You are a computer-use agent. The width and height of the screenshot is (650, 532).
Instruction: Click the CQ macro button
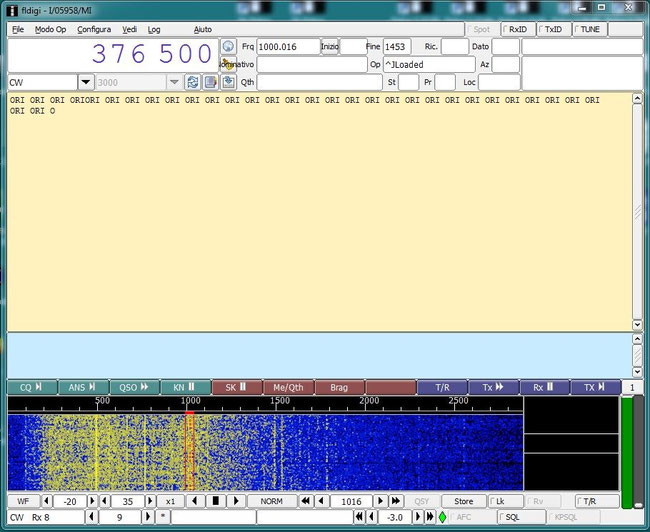(x=32, y=387)
